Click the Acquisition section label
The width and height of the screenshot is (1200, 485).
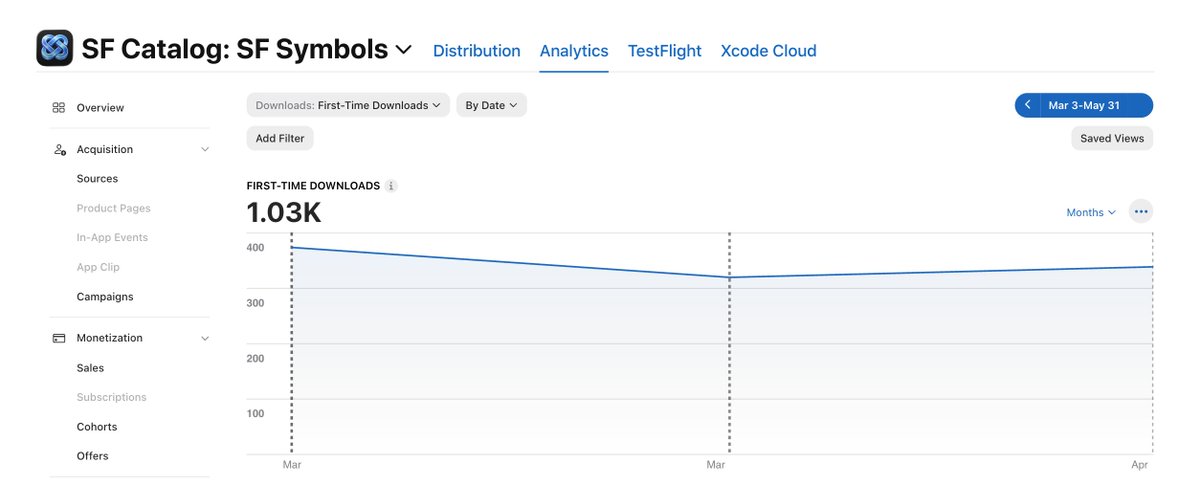click(105, 150)
